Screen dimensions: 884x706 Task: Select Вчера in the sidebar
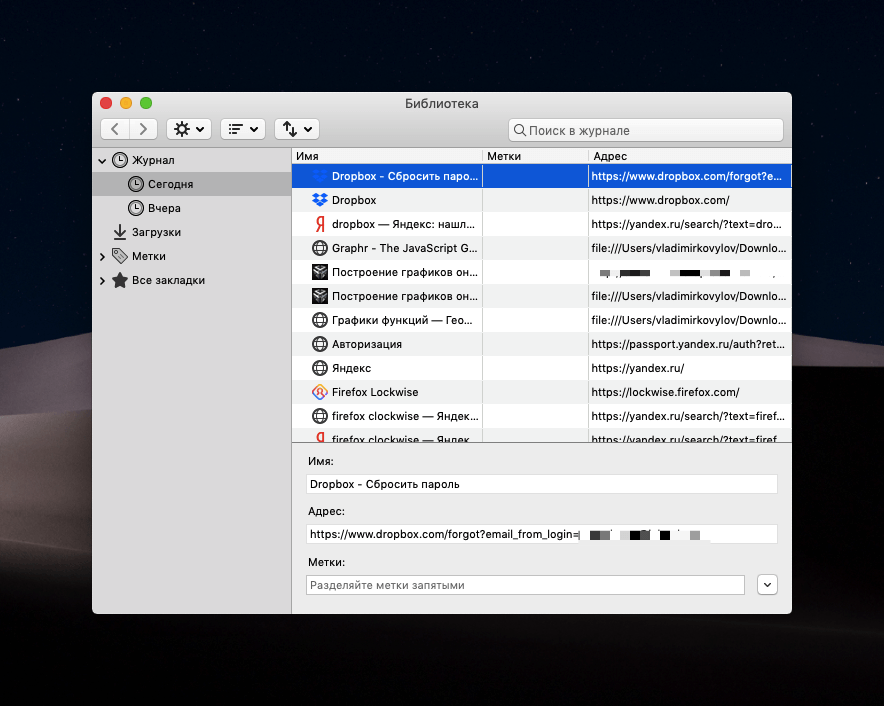click(x=192, y=208)
